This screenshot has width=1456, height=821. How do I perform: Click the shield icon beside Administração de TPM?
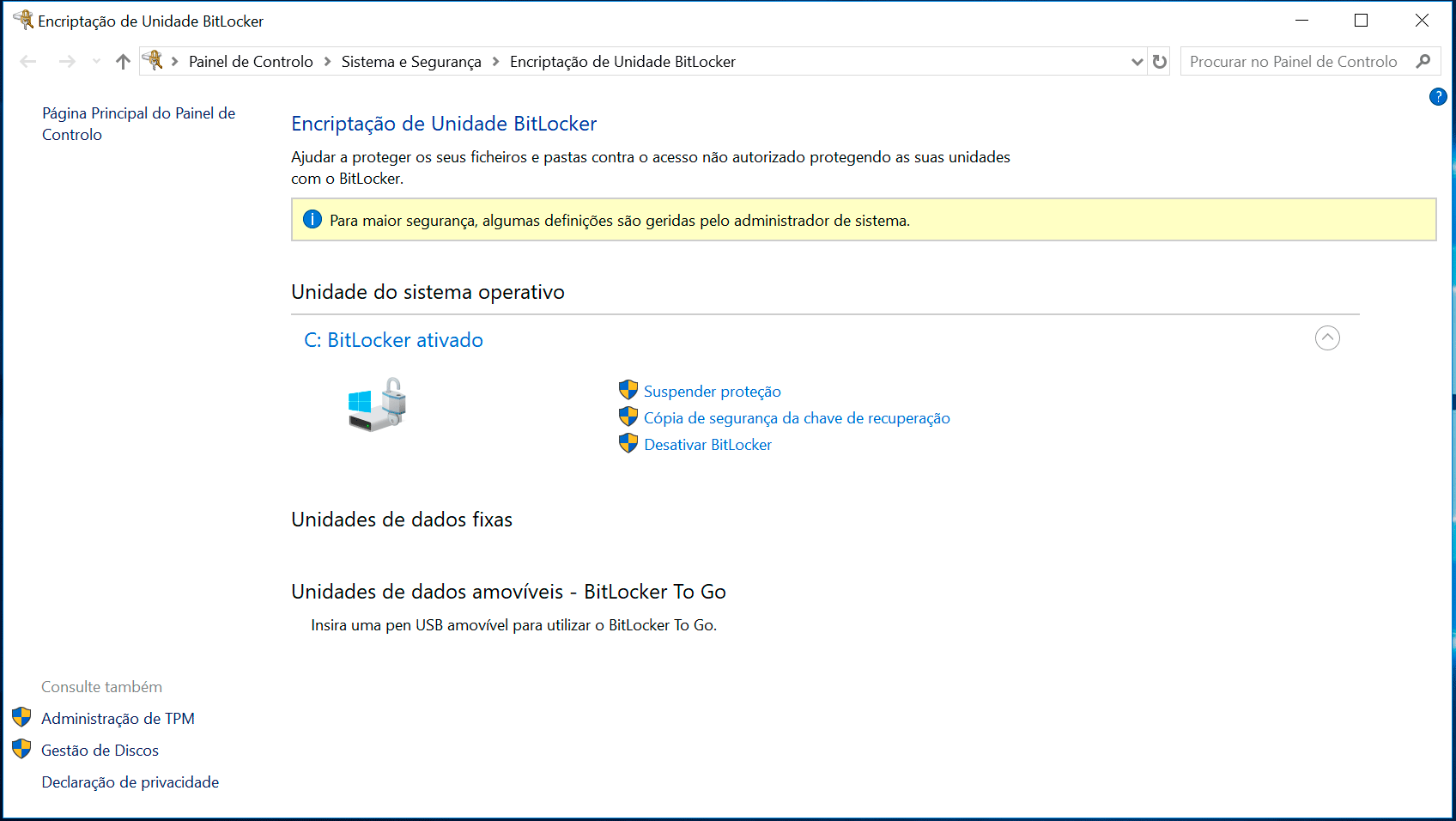click(21, 717)
